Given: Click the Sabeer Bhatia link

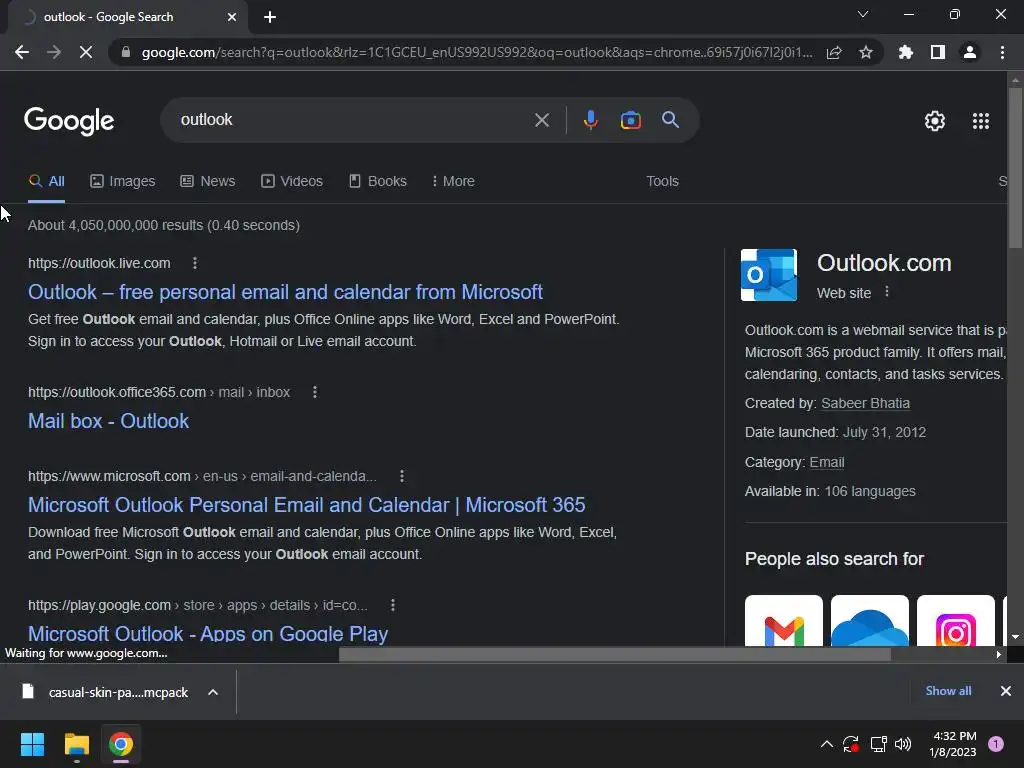Looking at the screenshot, I should click(865, 403).
